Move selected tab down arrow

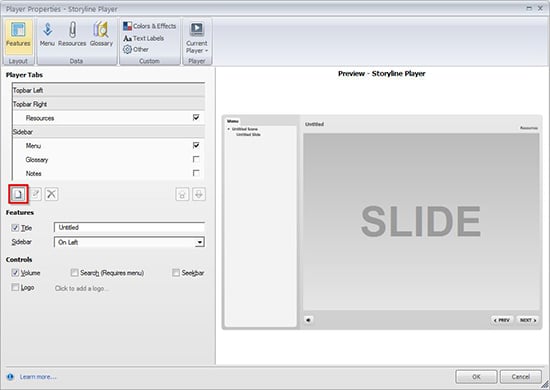click(x=199, y=194)
